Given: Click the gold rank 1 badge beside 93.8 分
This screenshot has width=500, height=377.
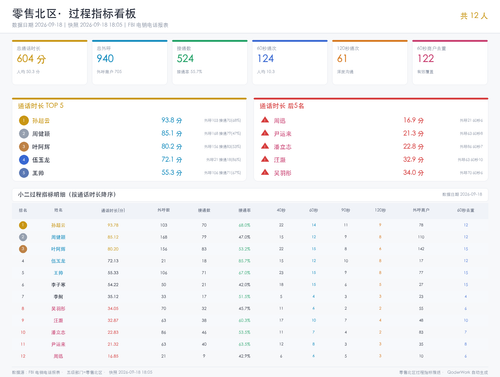Looking at the screenshot, I should [x=24, y=120].
